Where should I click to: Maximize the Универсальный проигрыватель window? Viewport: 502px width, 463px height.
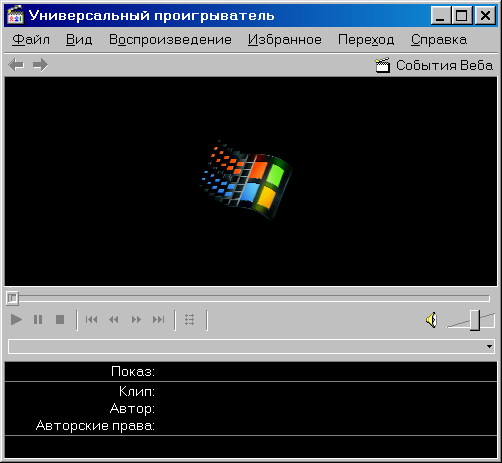click(x=462, y=15)
